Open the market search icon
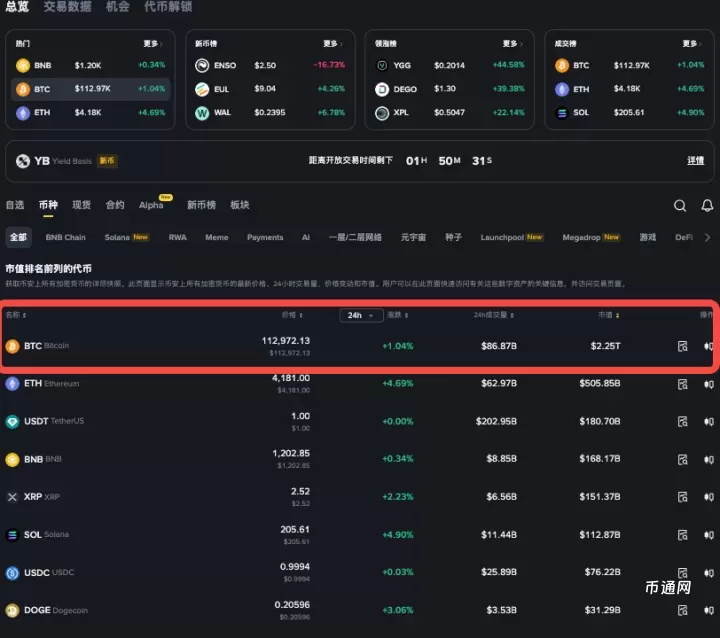The image size is (720, 638). (680, 205)
